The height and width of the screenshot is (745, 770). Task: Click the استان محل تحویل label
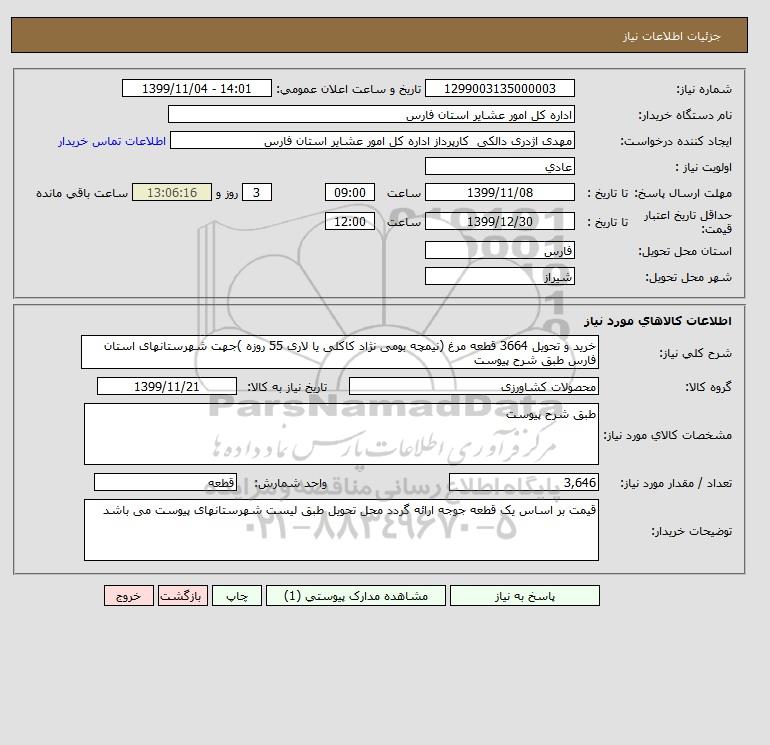[x=685, y=251]
